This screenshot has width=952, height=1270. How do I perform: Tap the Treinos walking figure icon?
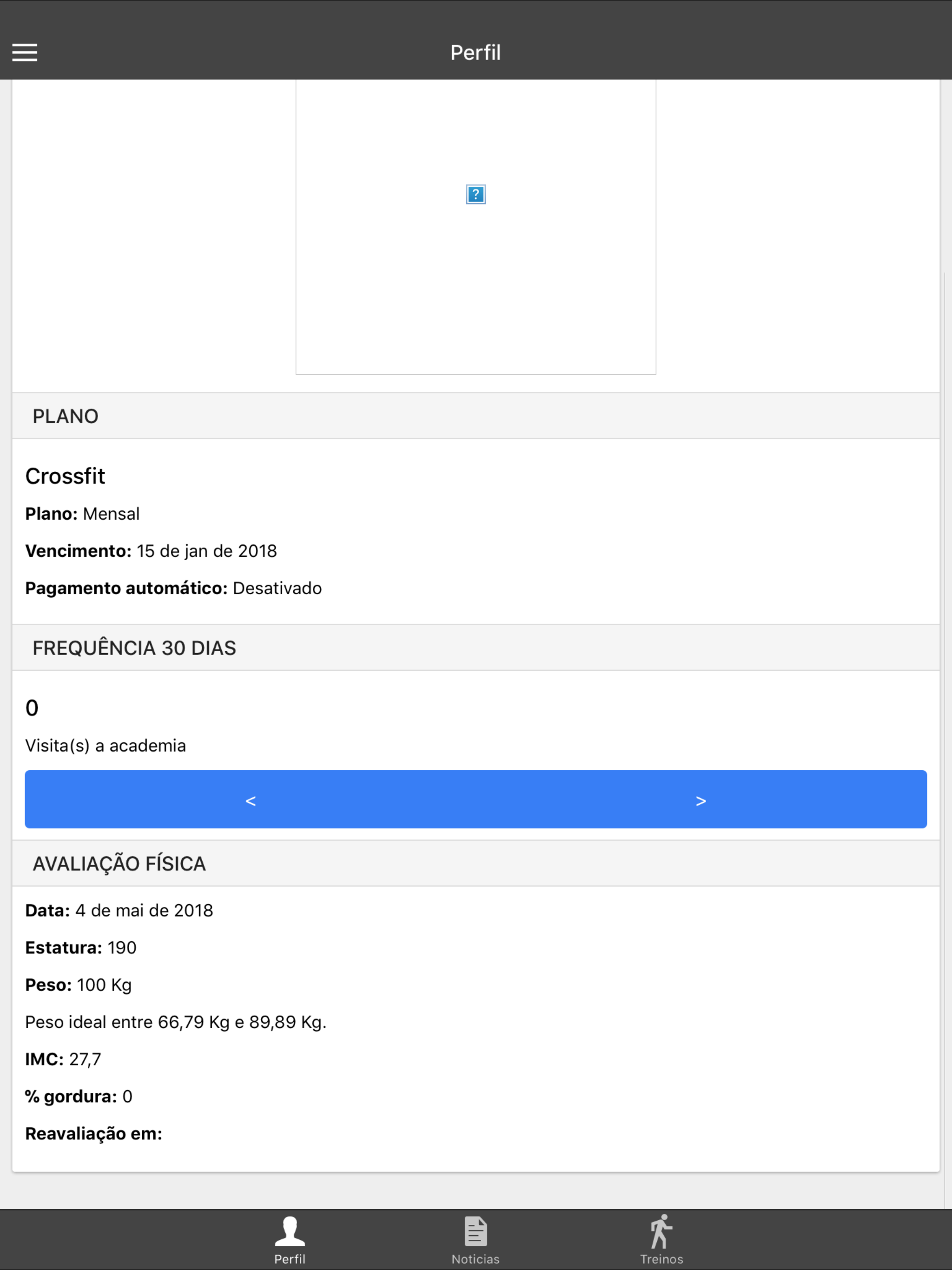pyautogui.click(x=661, y=1231)
